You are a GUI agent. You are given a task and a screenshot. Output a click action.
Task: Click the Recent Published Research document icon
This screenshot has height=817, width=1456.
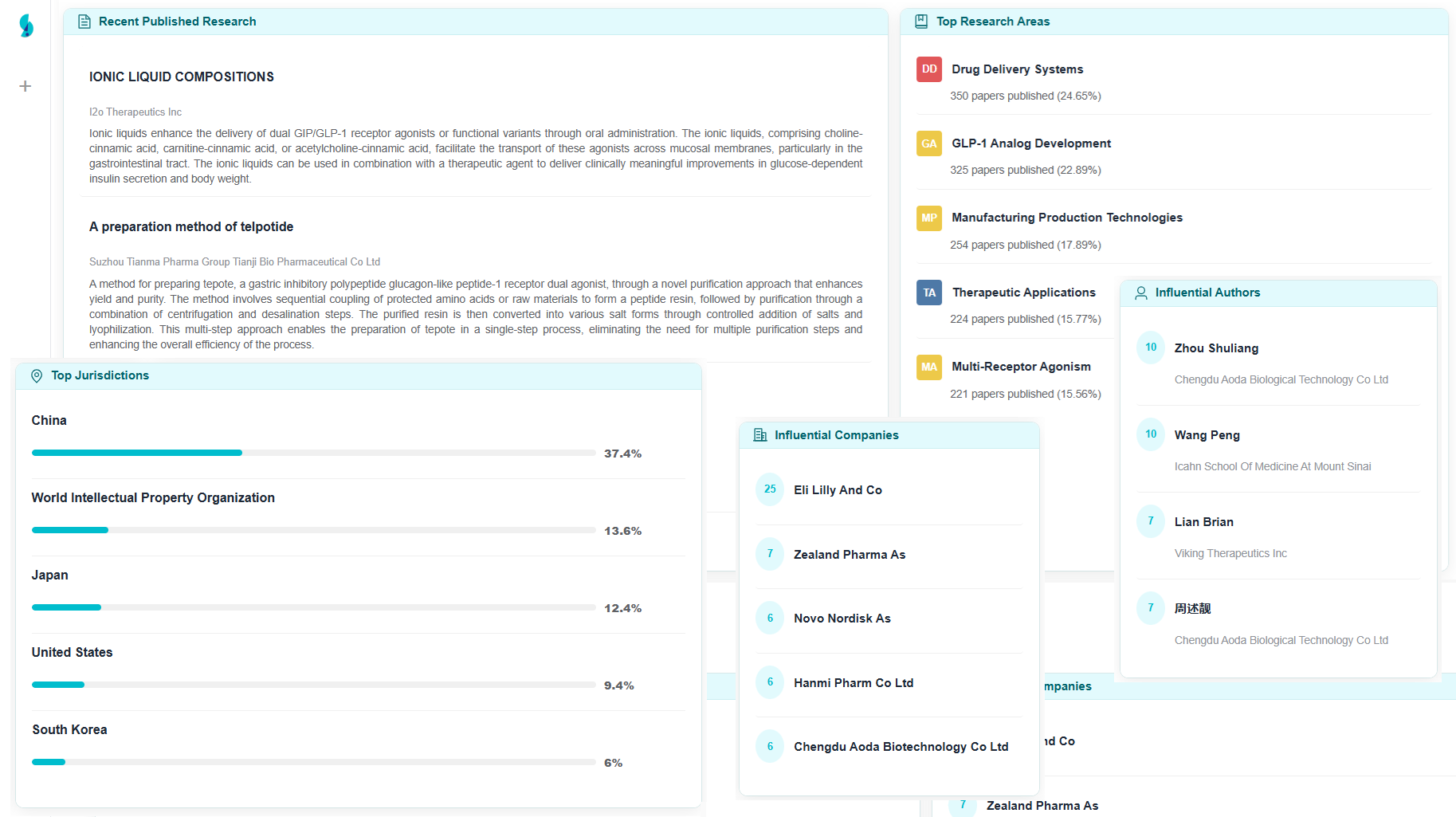pyautogui.click(x=84, y=22)
